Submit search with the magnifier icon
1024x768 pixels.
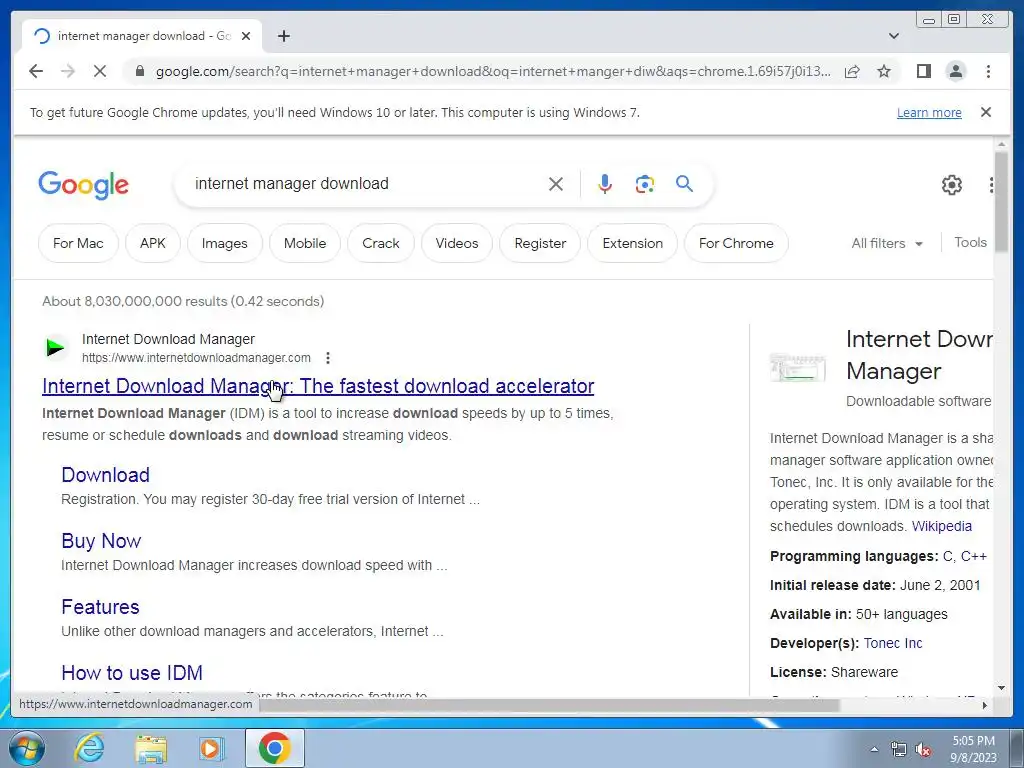coord(684,184)
